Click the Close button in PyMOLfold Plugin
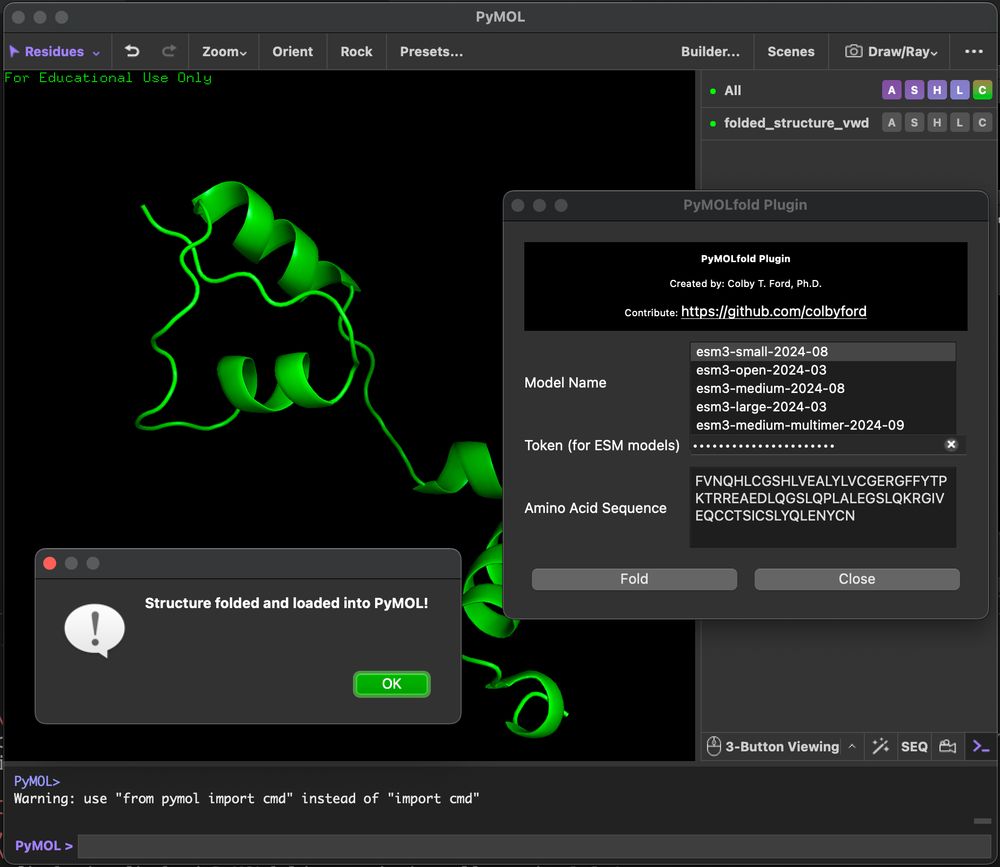Screen dimensions: 1000x867 point(857,579)
